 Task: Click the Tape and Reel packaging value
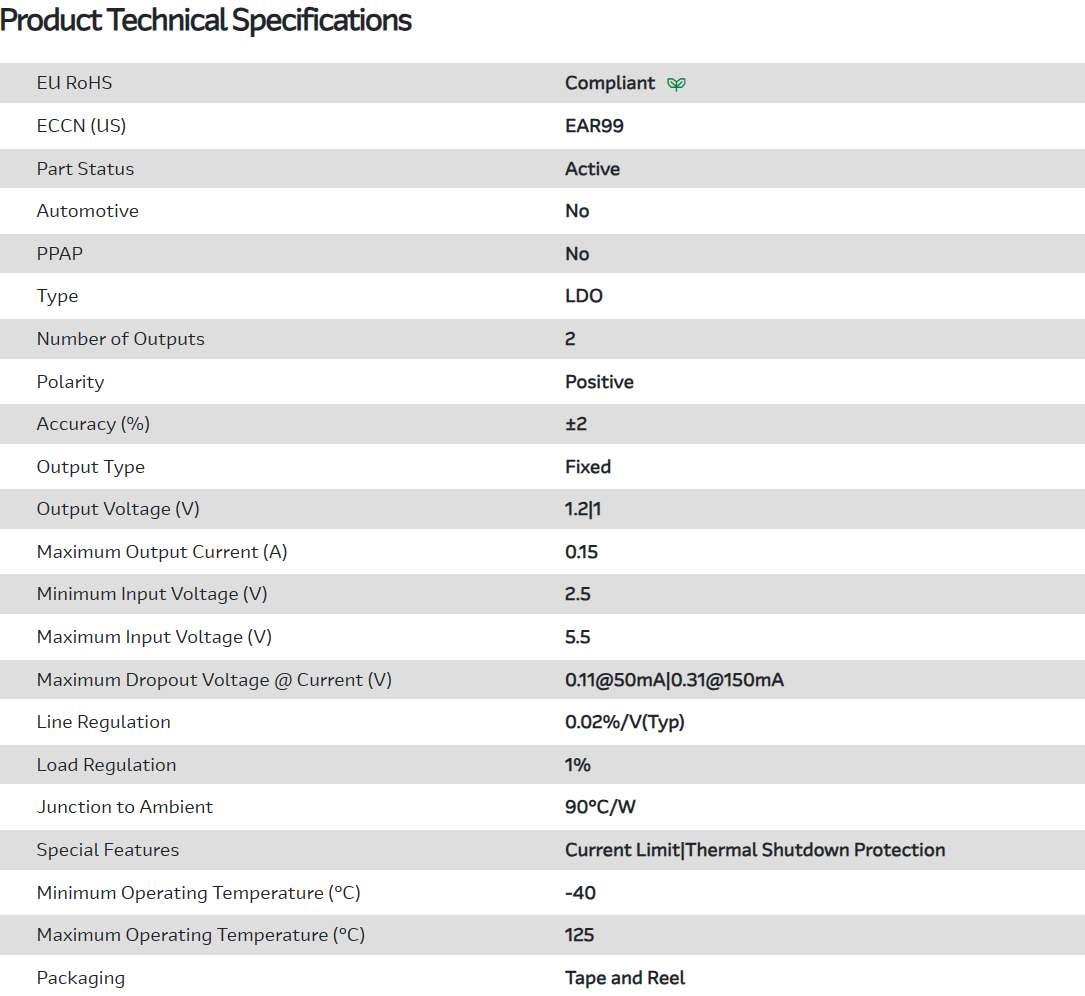tap(625, 978)
